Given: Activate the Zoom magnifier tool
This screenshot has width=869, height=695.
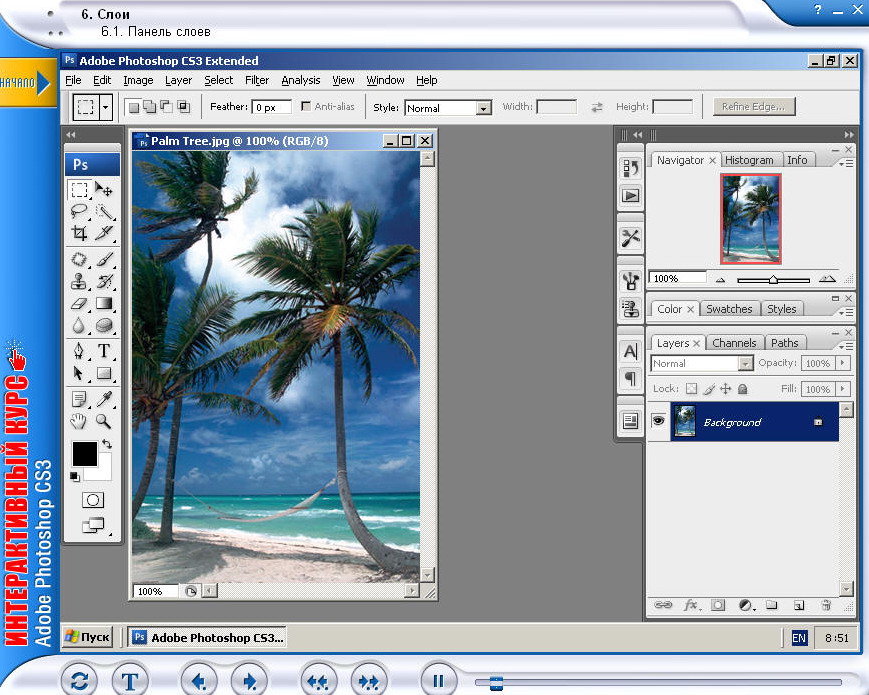Looking at the screenshot, I should 103,421.
